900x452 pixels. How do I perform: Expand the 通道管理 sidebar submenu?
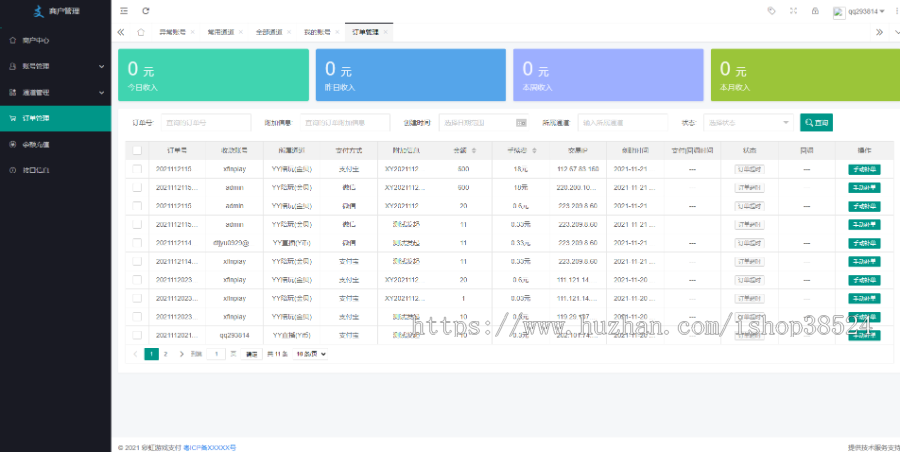102,92
